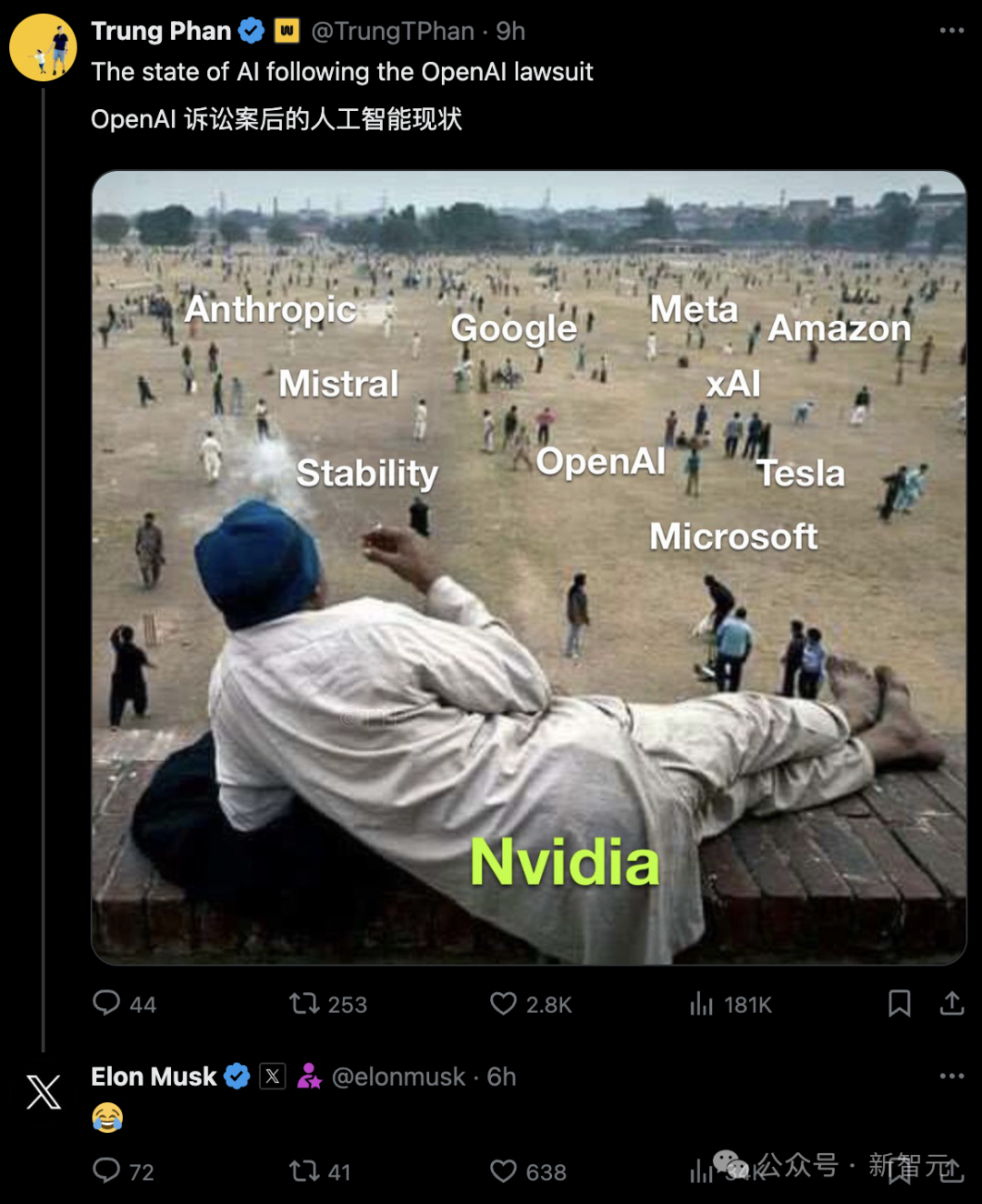
Task: Reply to Elon Musk's comment
Action: coord(123,1171)
